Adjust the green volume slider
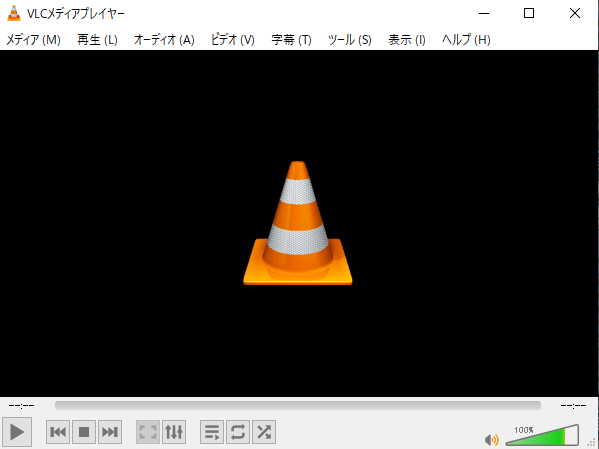Viewport: 599px width, 449px height. pyautogui.click(x=542, y=435)
